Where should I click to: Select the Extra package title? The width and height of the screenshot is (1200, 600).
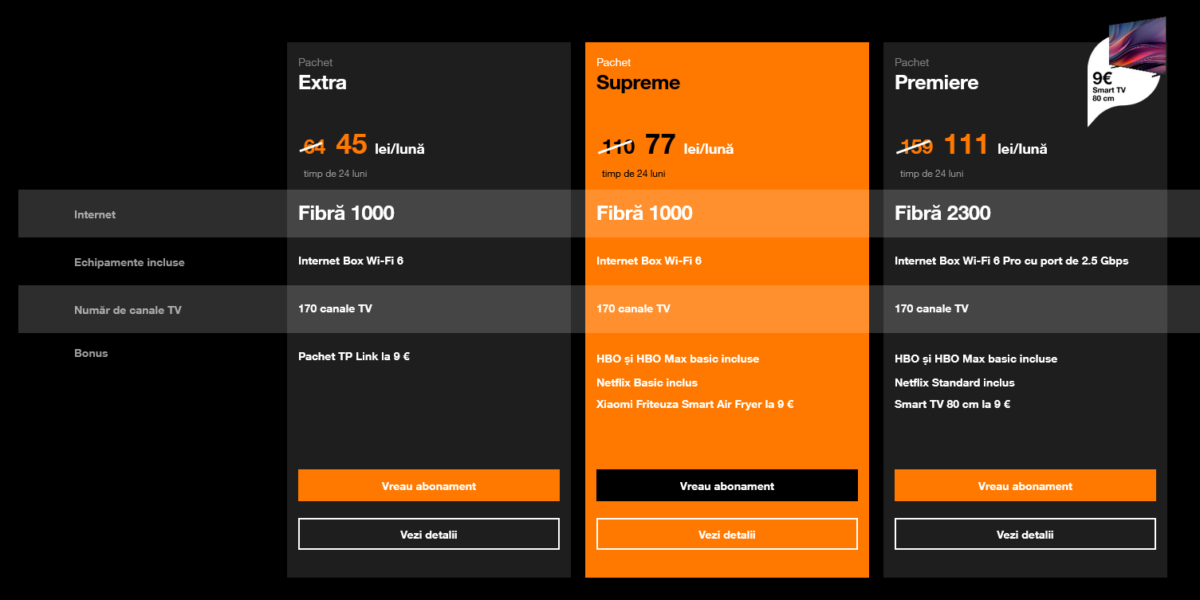point(322,83)
